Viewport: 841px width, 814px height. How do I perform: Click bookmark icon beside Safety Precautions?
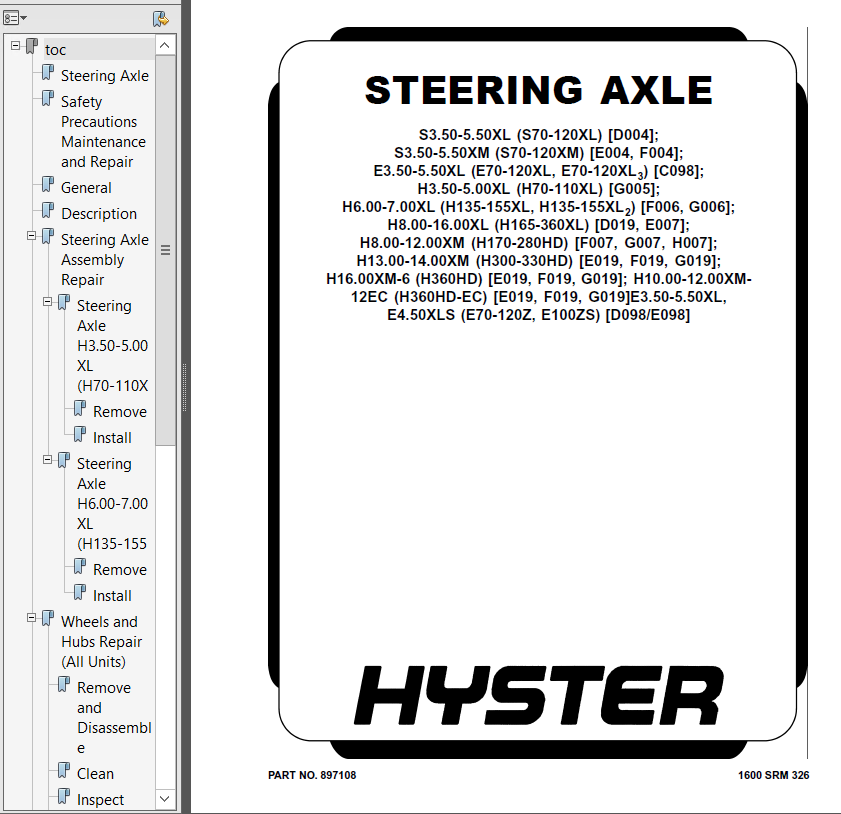click(48, 98)
